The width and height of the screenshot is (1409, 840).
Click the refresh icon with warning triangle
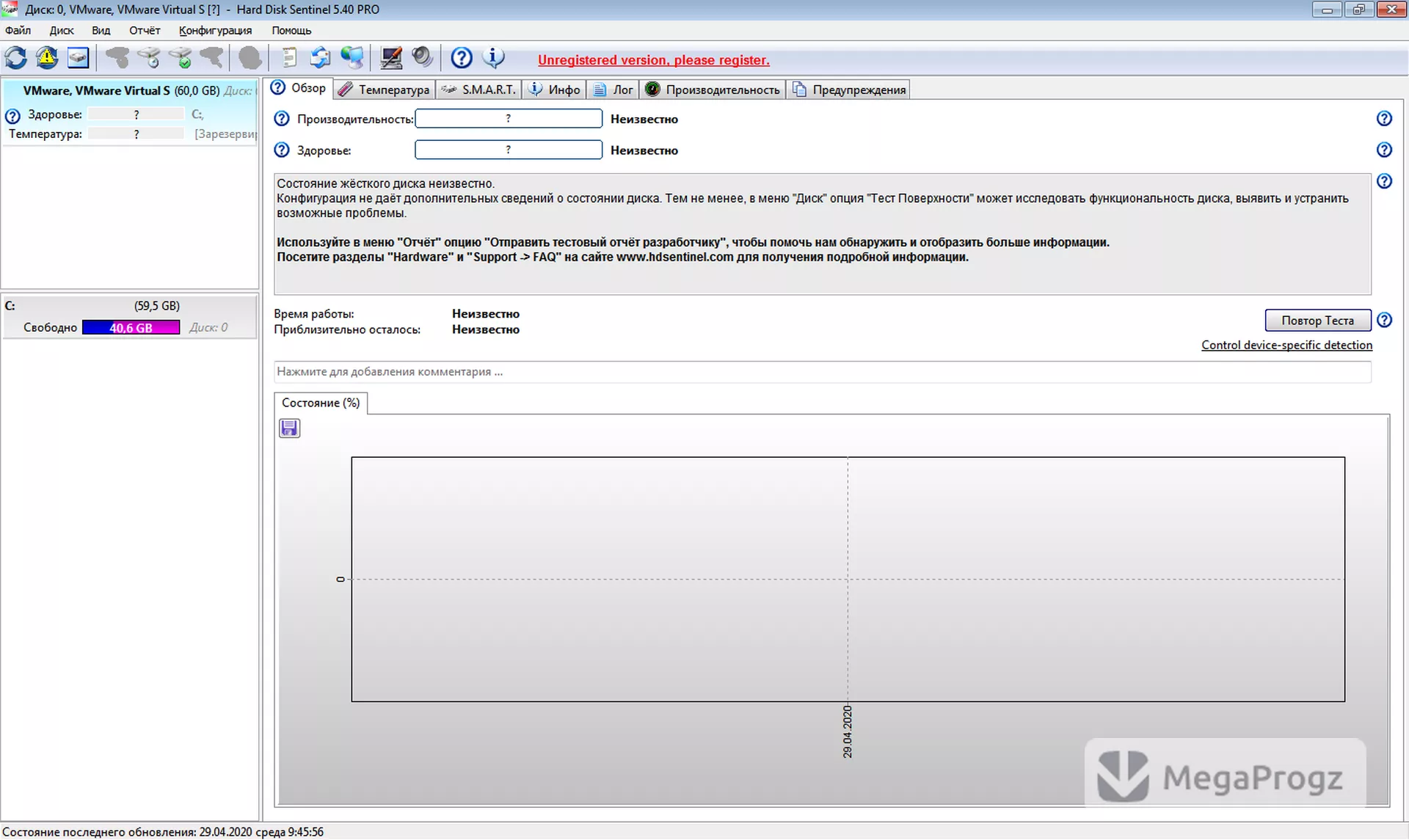47,57
